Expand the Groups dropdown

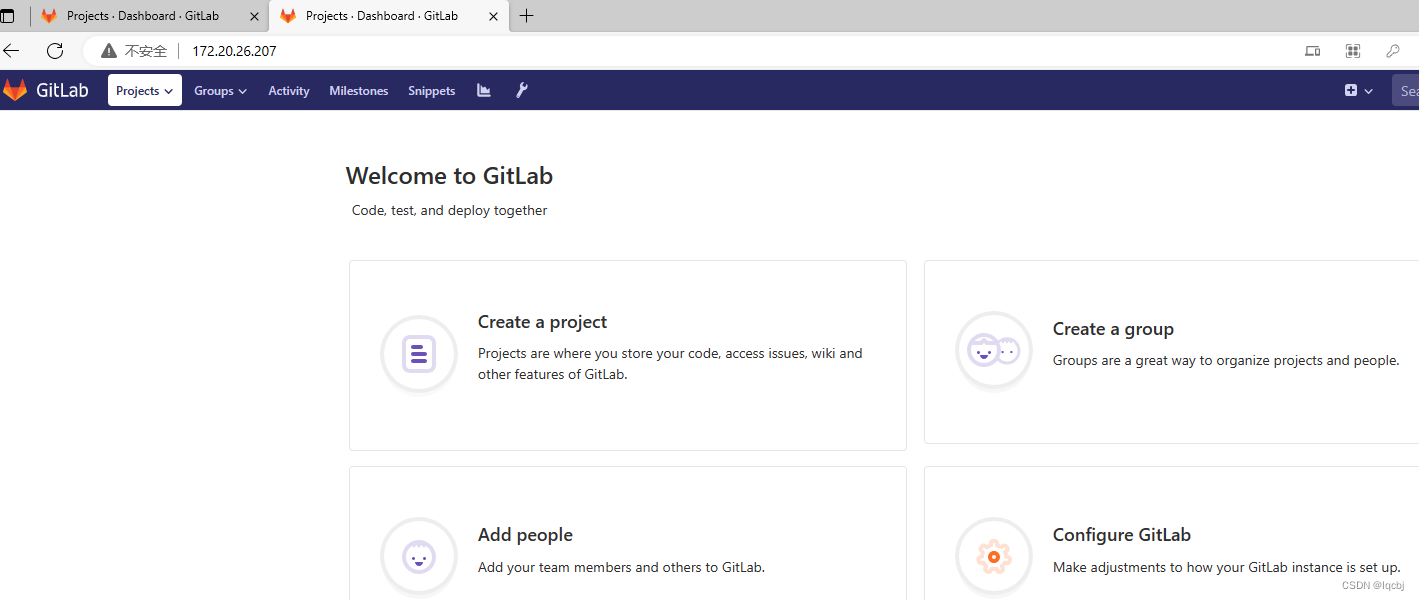(220, 90)
